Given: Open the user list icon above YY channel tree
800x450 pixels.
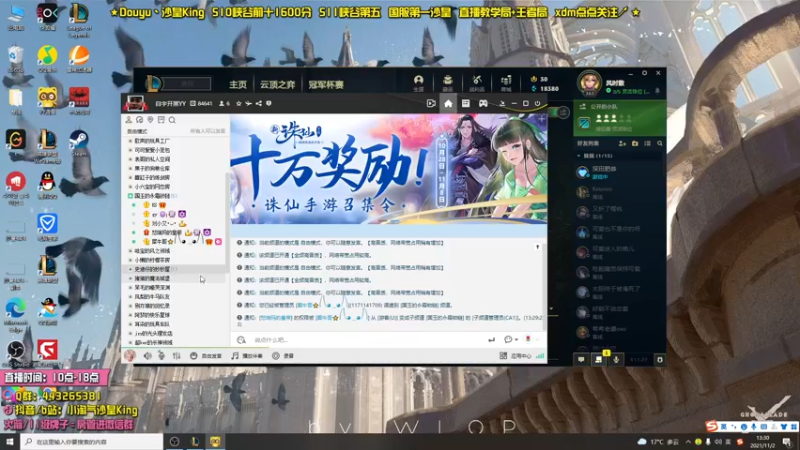Looking at the screenshot, I should point(129,120).
